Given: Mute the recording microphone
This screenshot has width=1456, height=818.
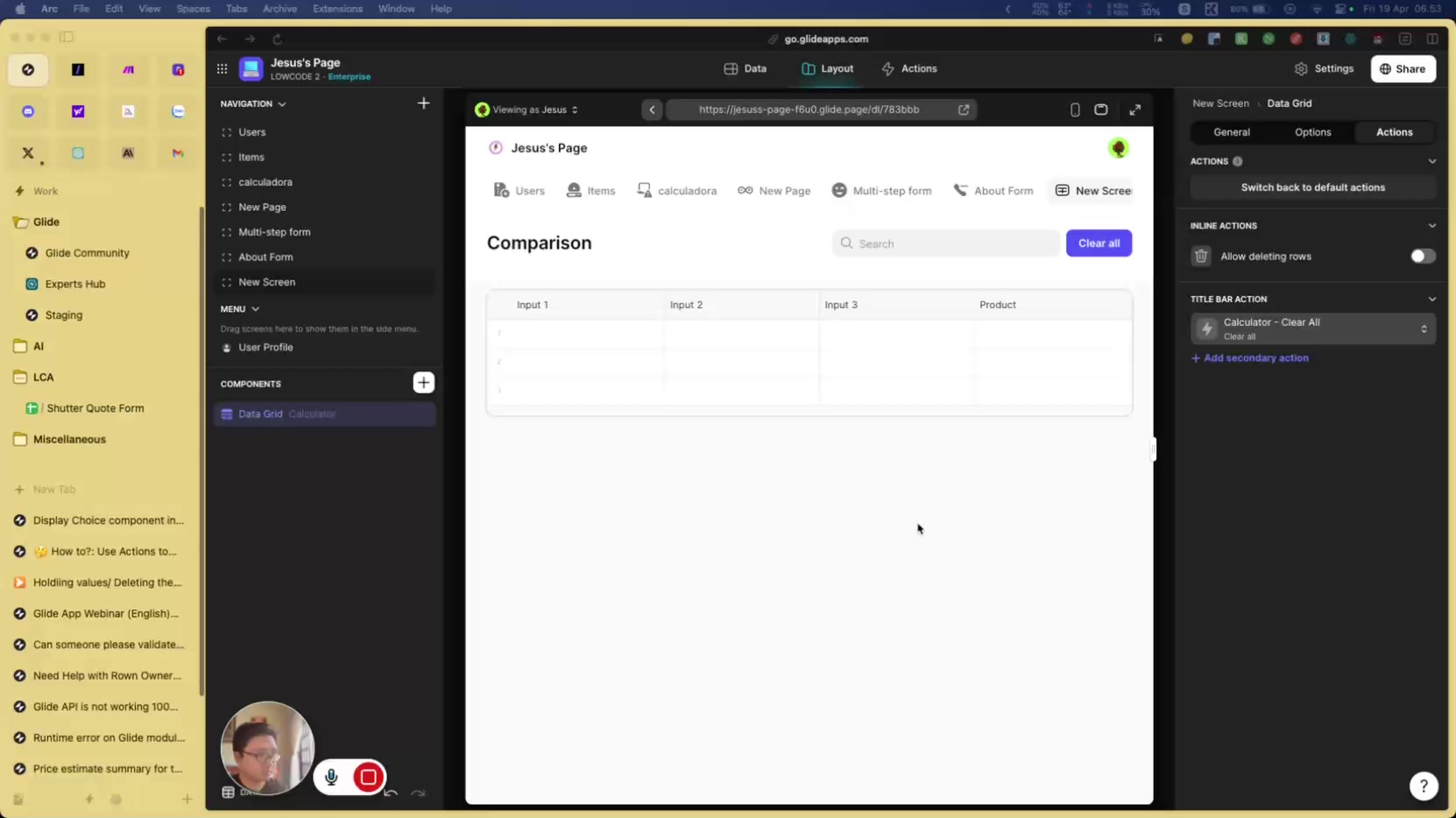Looking at the screenshot, I should pos(331,777).
